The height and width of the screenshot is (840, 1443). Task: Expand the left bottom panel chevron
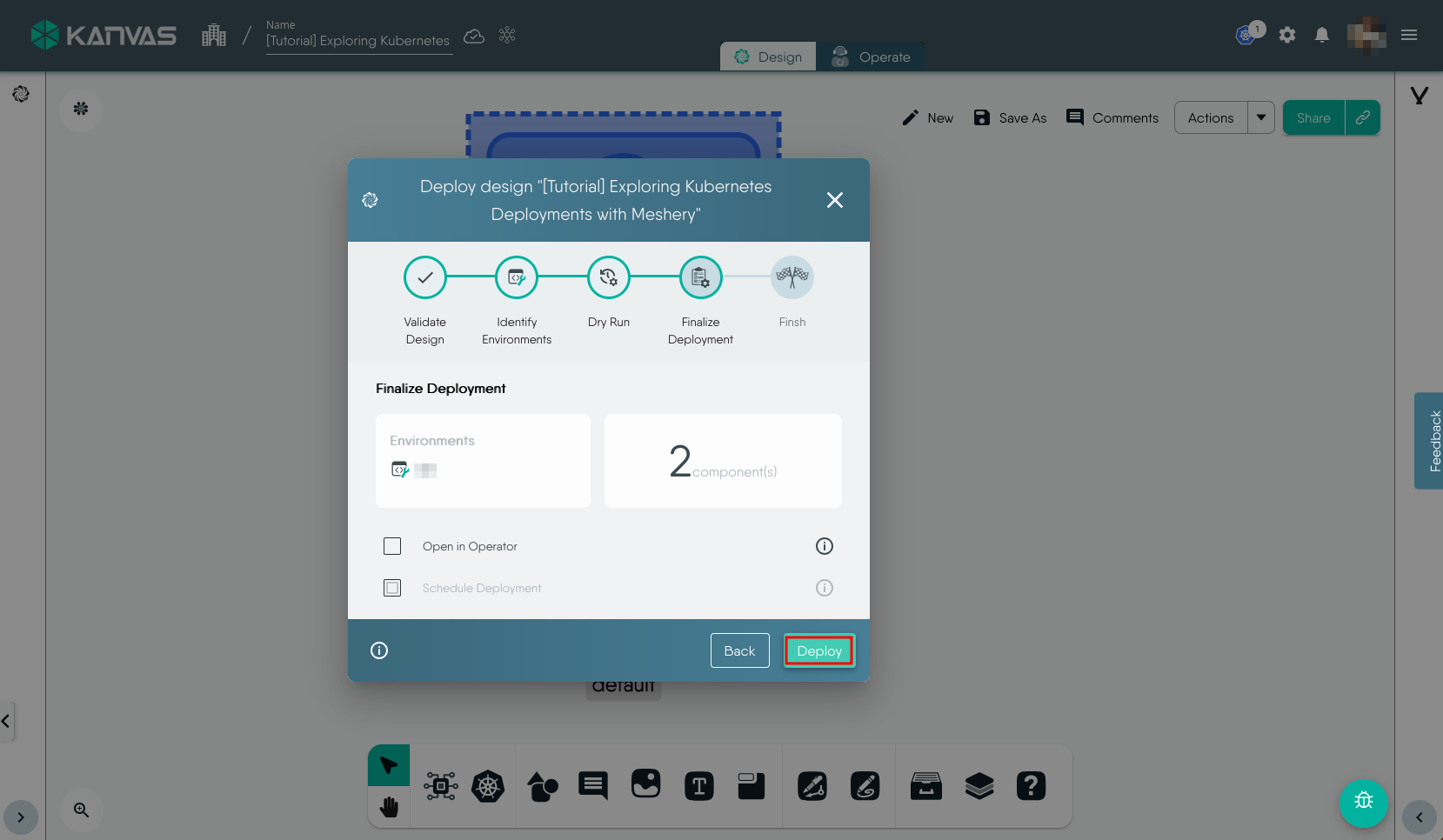(21, 817)
